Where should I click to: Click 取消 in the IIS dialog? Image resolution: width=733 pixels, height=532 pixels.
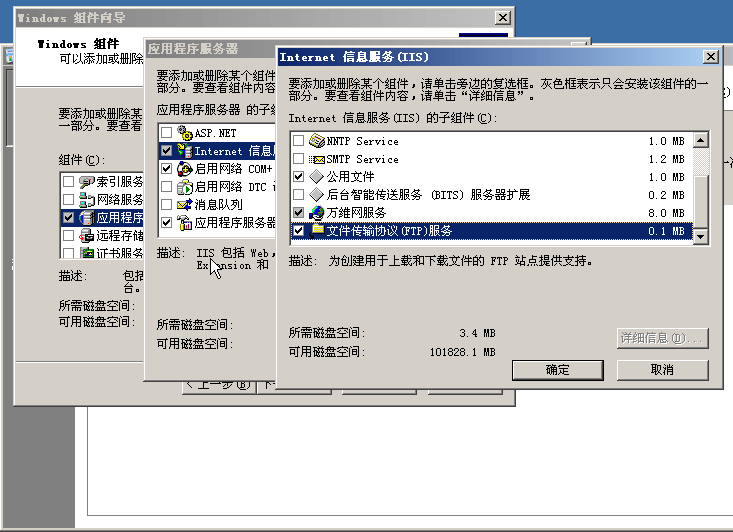click(662, 370)
